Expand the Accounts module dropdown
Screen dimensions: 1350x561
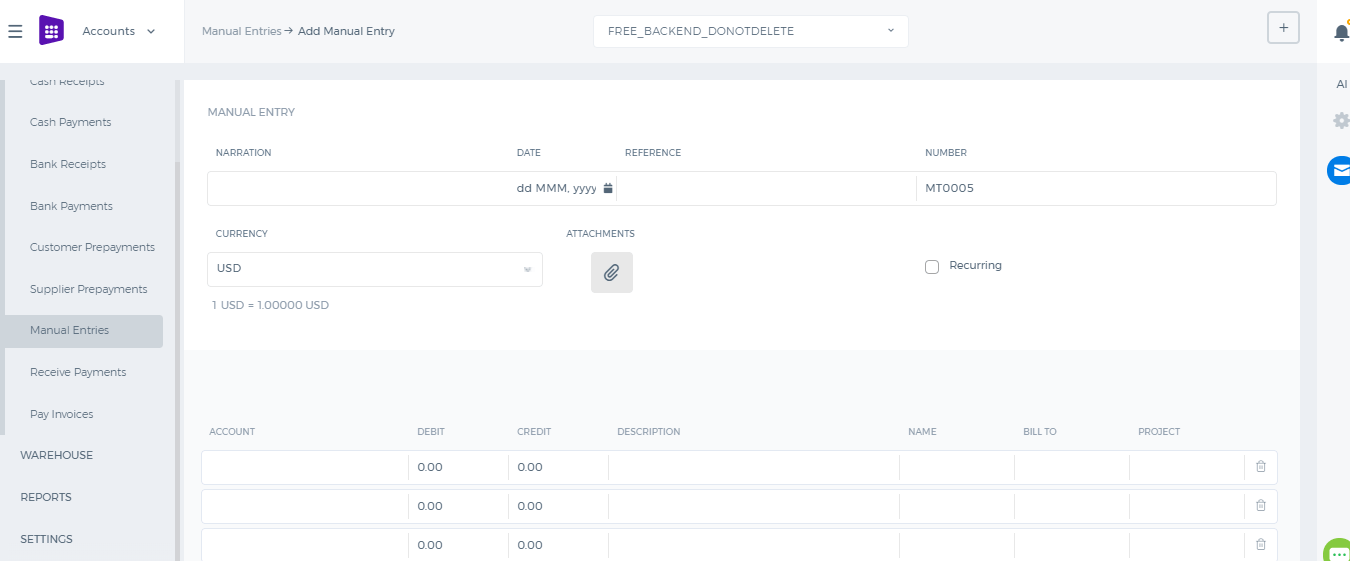119,31
